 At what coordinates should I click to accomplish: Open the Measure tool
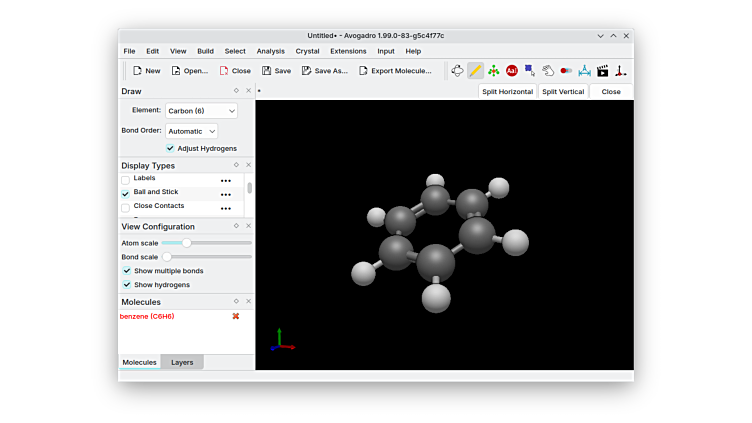(584, 71)
